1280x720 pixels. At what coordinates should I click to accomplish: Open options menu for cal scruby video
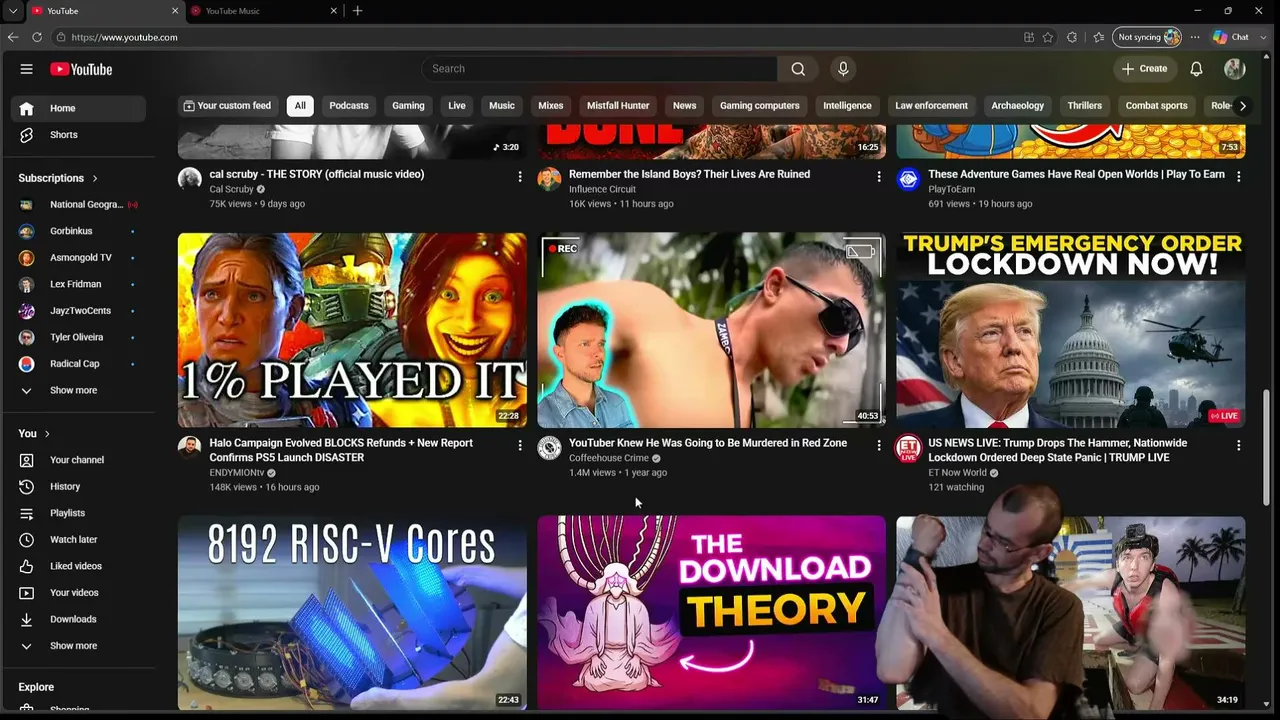click(x=519, y=176)
